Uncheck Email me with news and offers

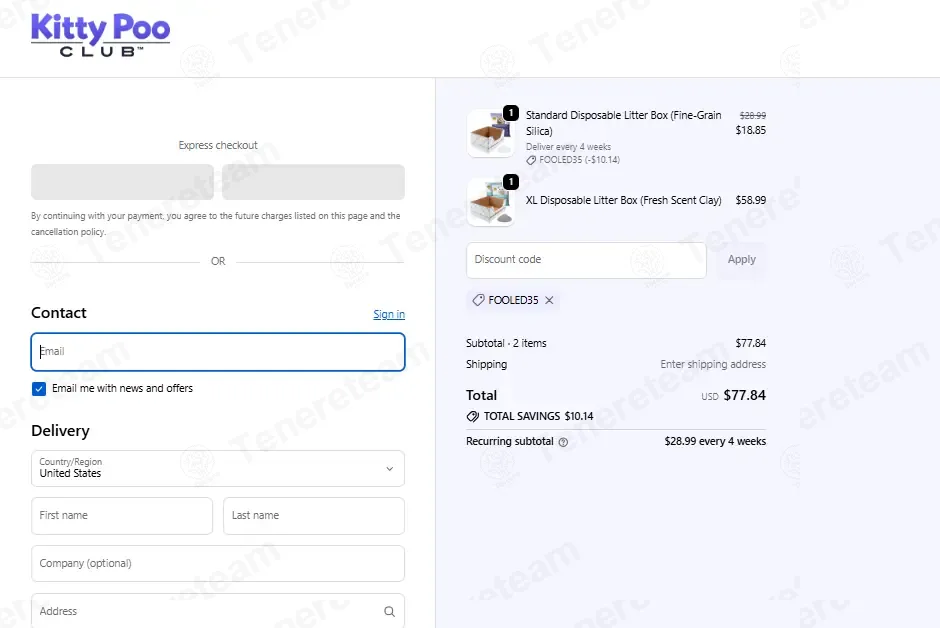point(39,389)
